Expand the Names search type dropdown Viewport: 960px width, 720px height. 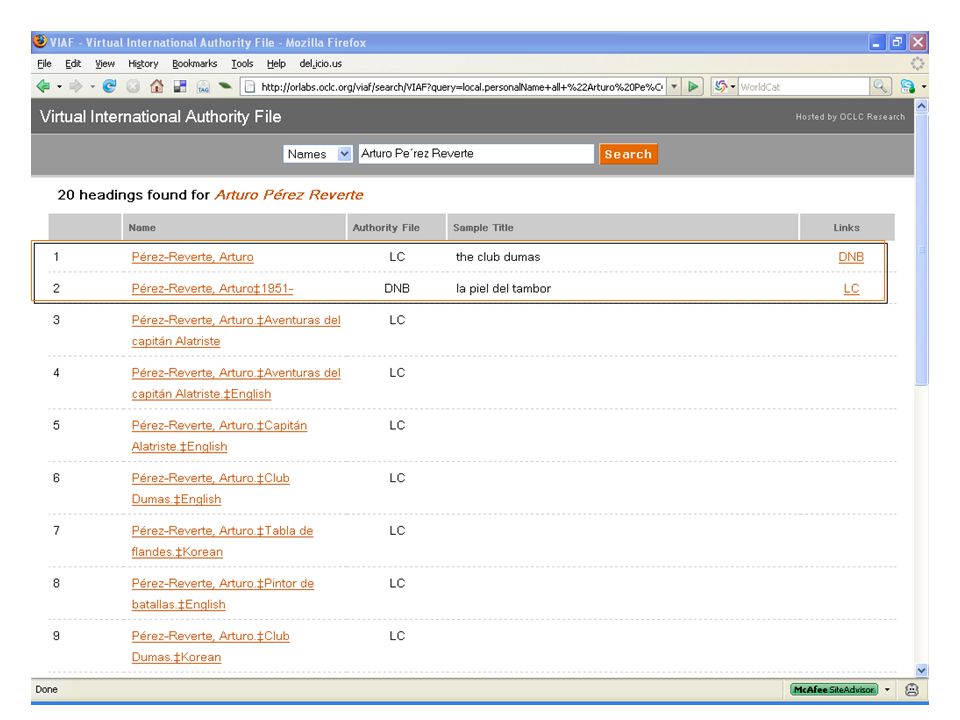pos(318,154)
